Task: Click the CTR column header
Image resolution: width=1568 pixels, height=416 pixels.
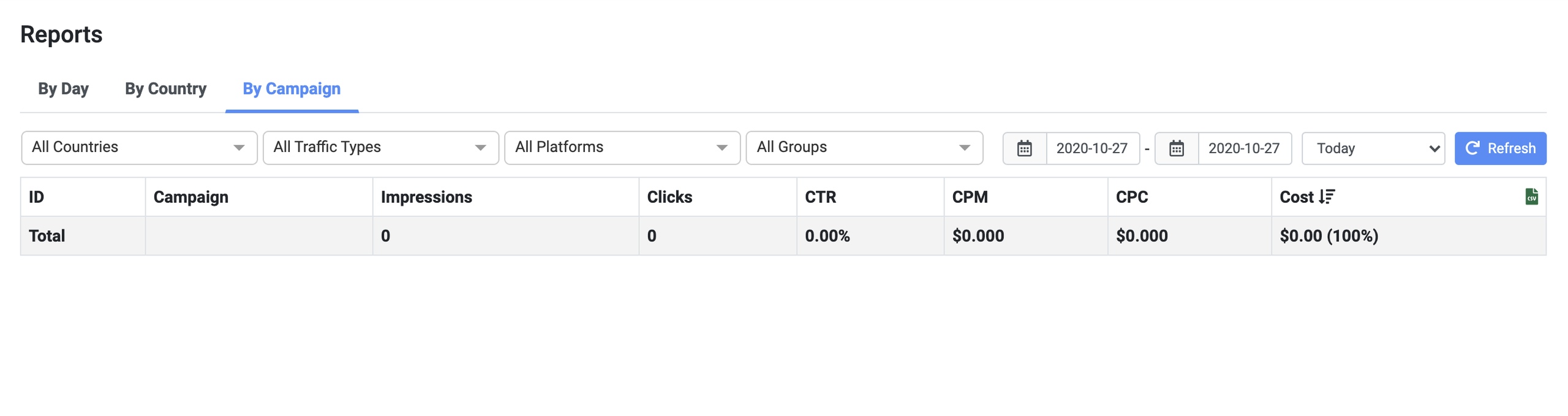Action: pyautogui.click(x=820, y=197)
